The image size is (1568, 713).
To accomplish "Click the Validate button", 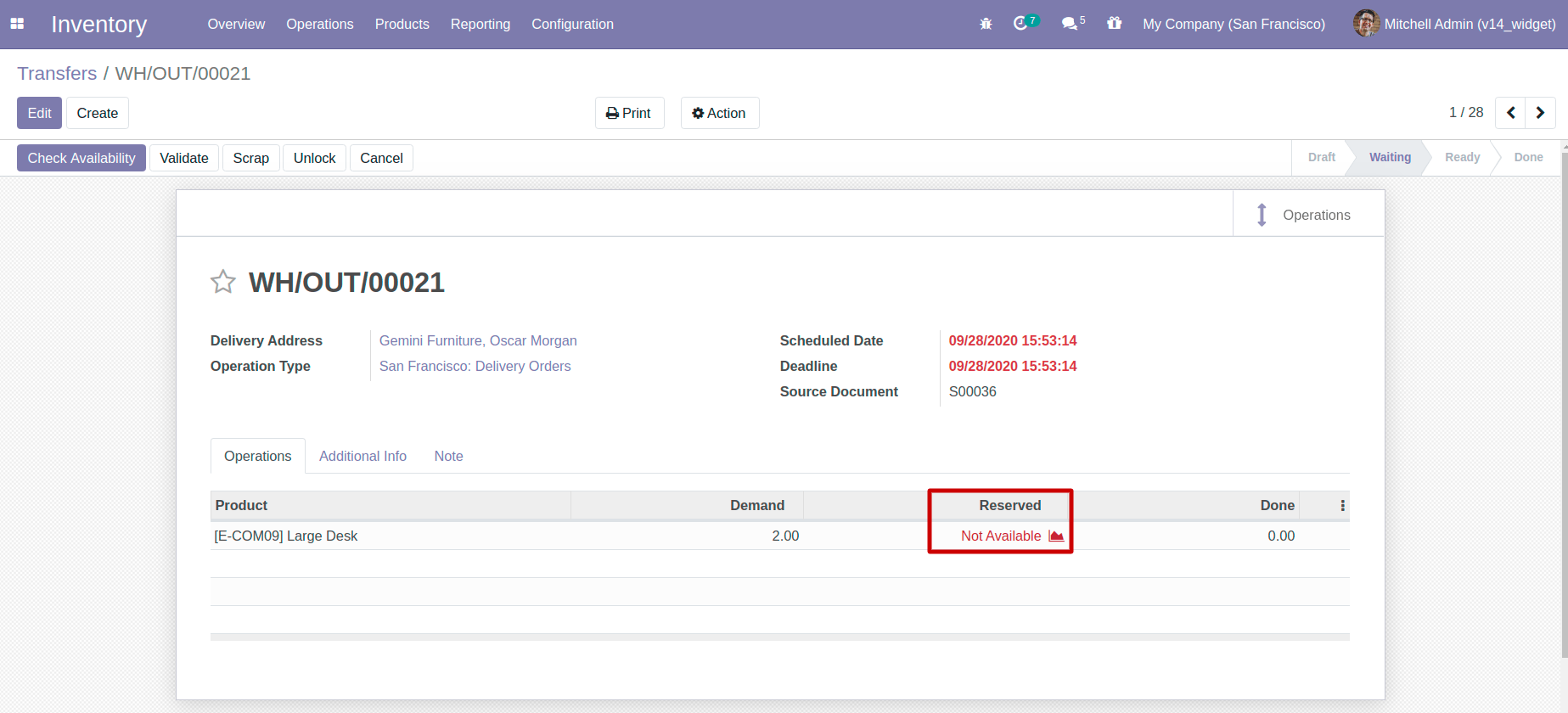I will 183,158.
